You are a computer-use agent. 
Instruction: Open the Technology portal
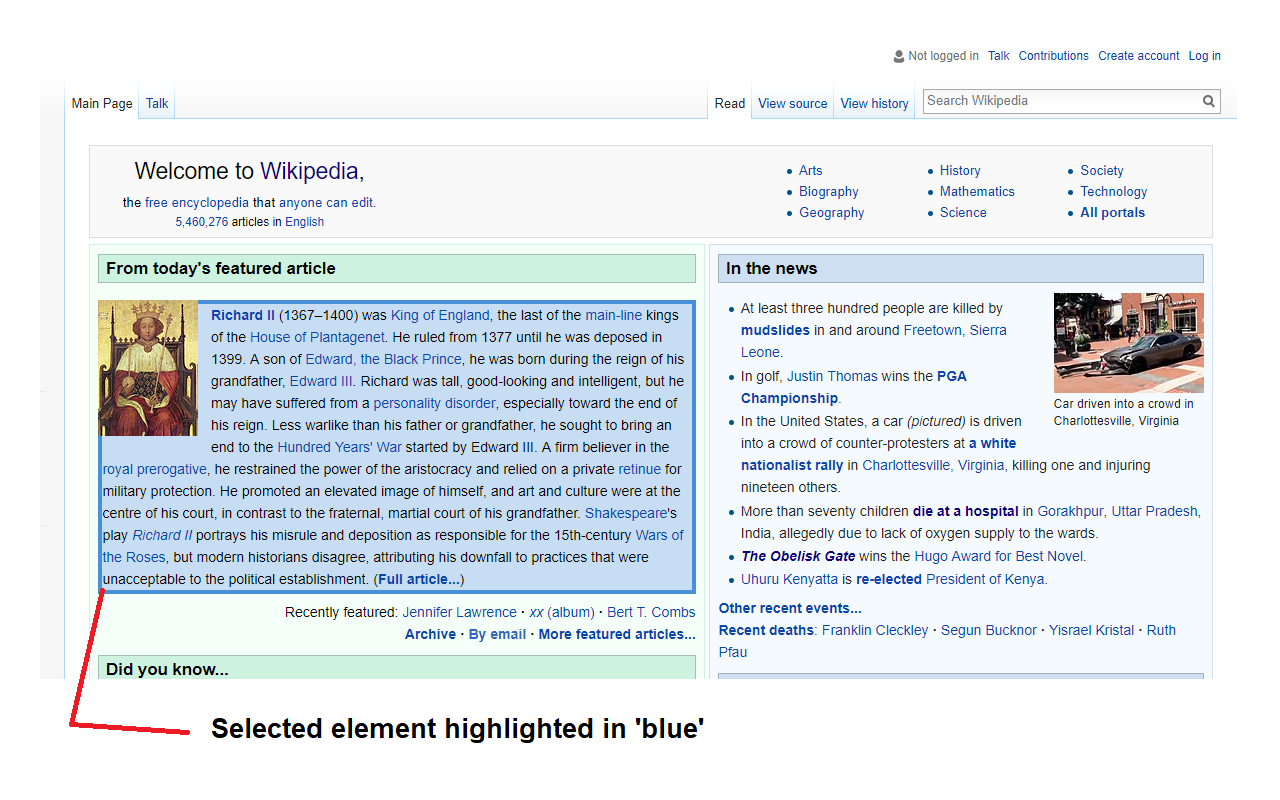pyautogui.click(x=1114, y=192)
